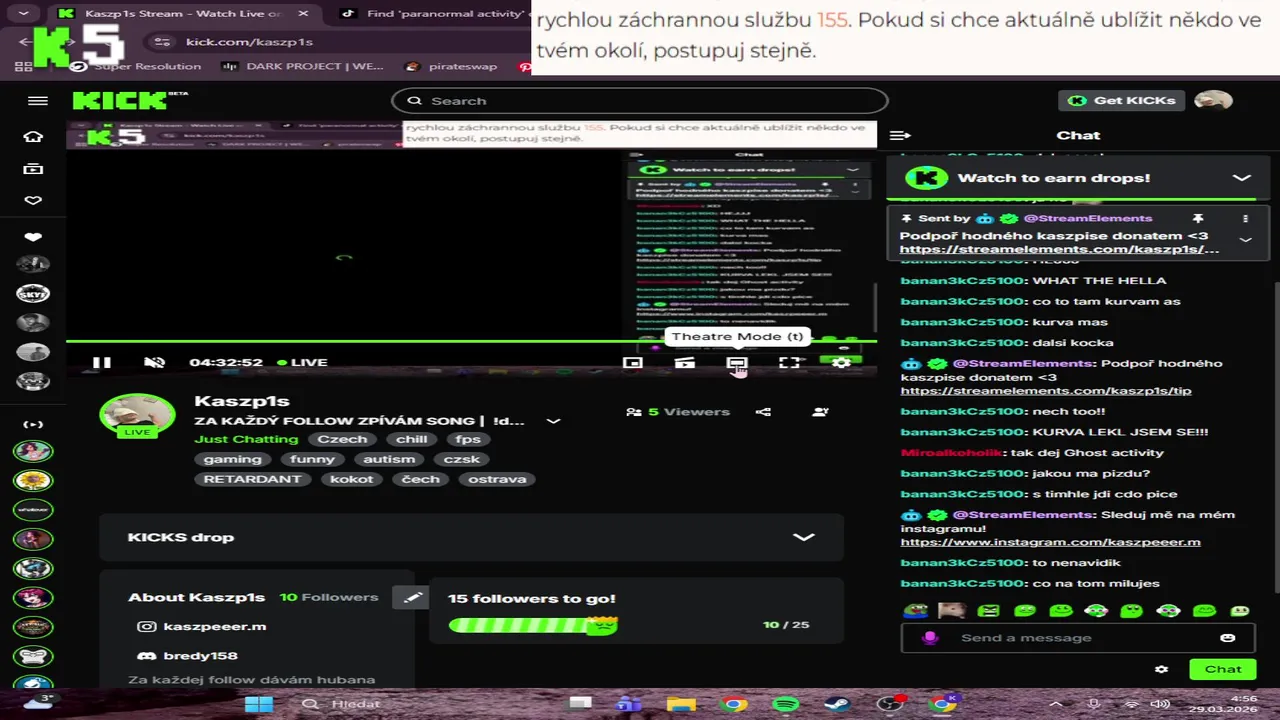
Task: Open pirateswap bookmark
Action: [x=451, y=66]
